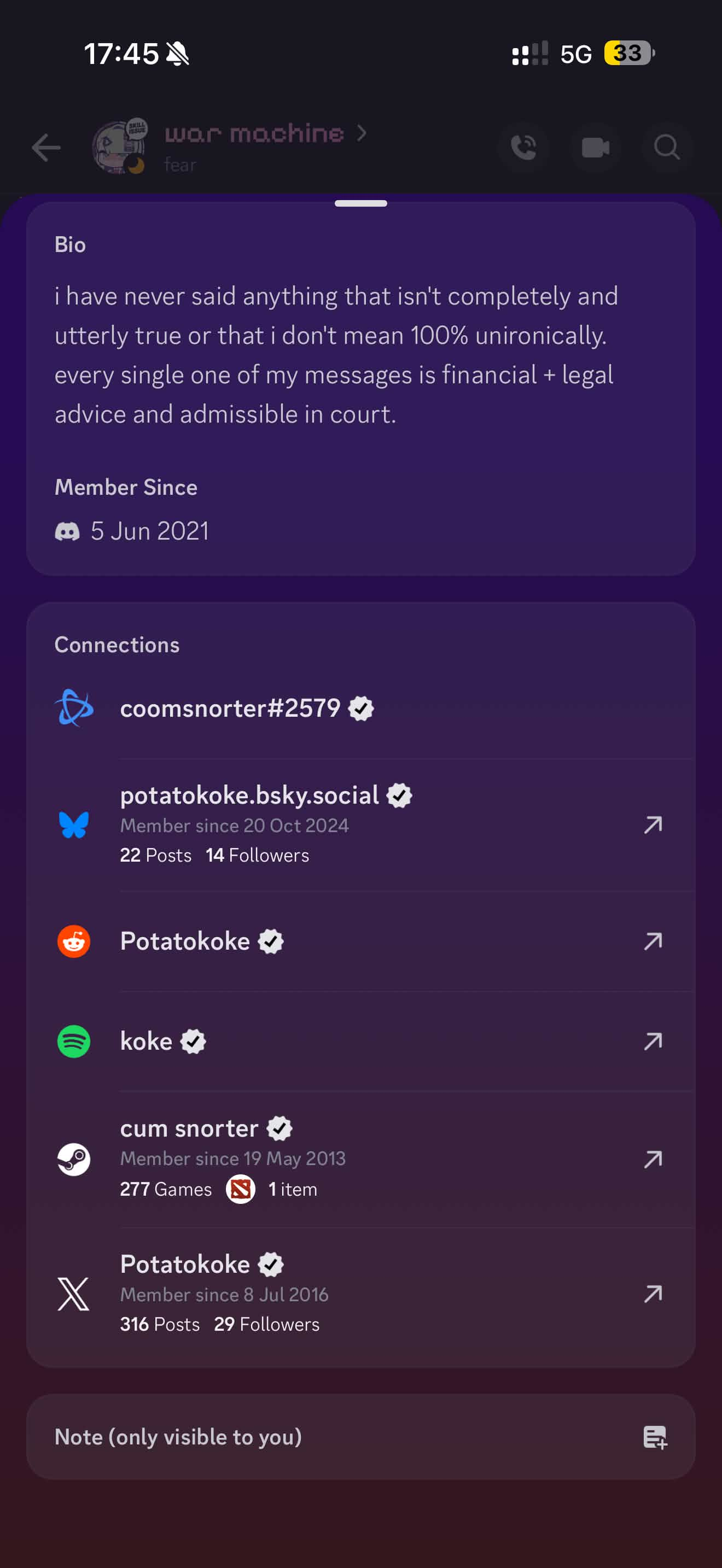Start a video call
Screen dimensions: 722x1568
pos(595,147)
